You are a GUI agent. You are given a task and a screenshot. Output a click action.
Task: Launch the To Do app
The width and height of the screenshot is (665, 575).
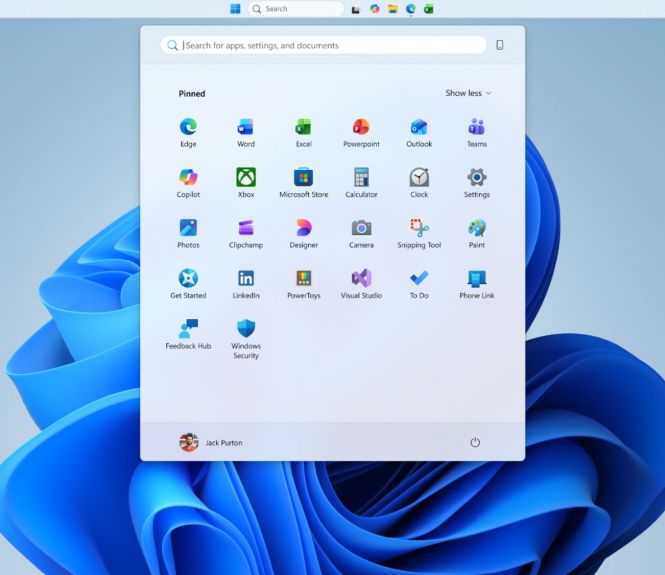point(419,285)
